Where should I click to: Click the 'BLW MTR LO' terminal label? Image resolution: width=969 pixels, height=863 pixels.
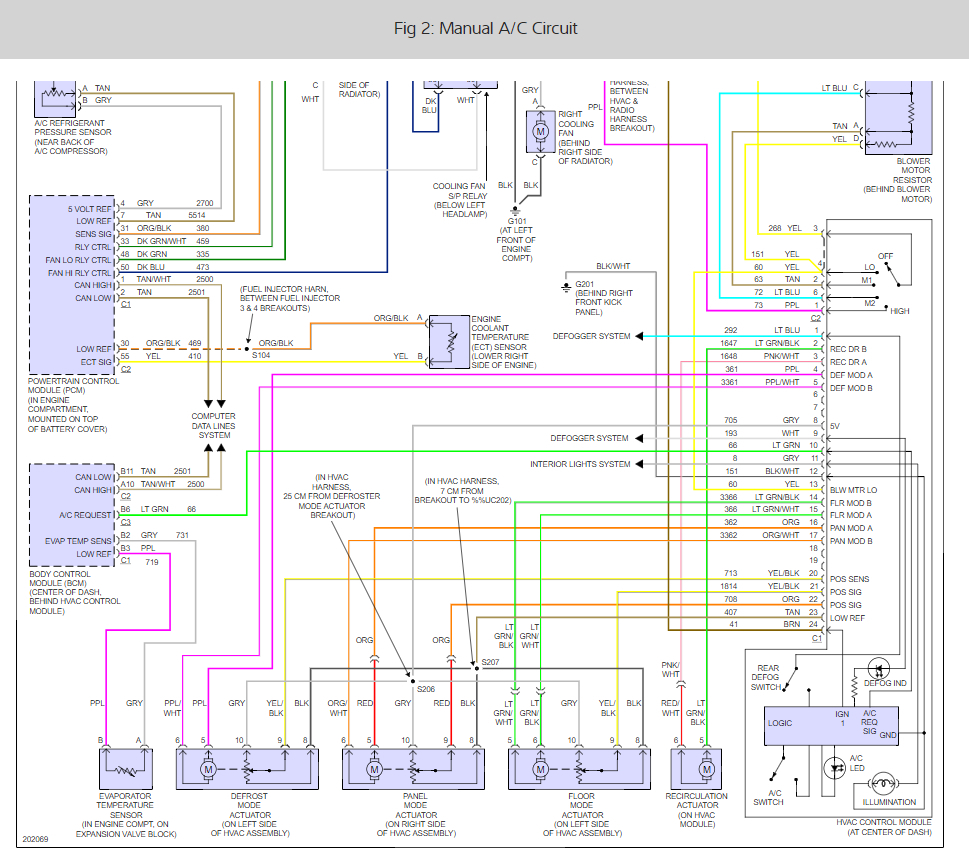click(853, 490)
